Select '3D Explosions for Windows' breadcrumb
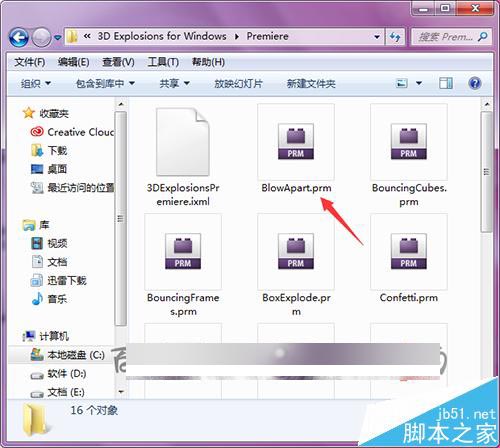The width and height of the screenshot is (500, 448). pyautogui.click(x=162, y=36)
